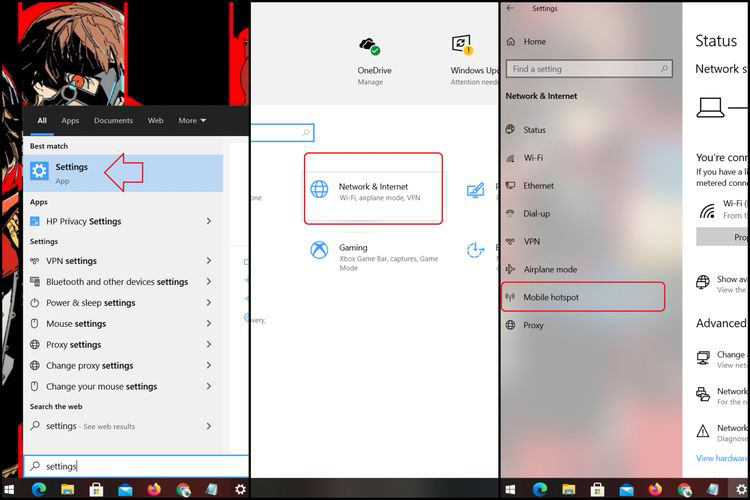
Task: Click the OneDrive Manage link
Action: point(370,82)
